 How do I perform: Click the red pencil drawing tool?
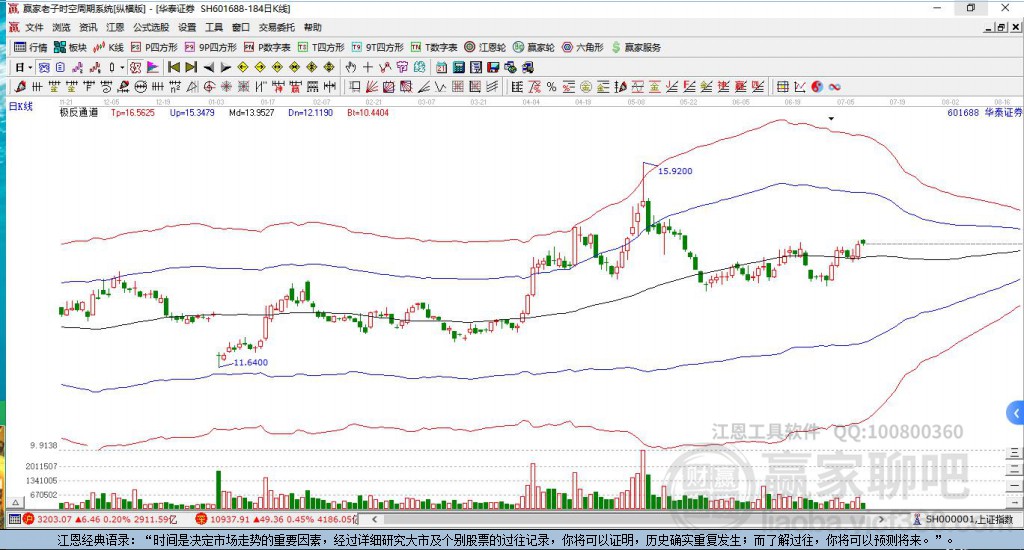pyautogui.click(x=20, y=86)
